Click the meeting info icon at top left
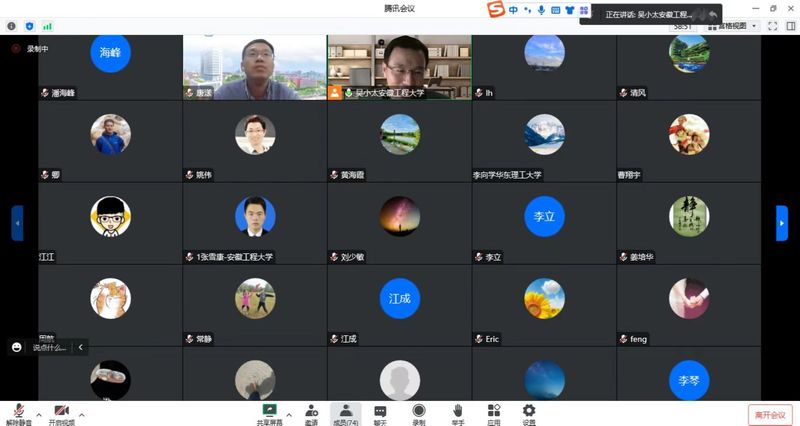The height and width of the screenshot is (426, 800). pyautogui.click(x=12, y=26)
